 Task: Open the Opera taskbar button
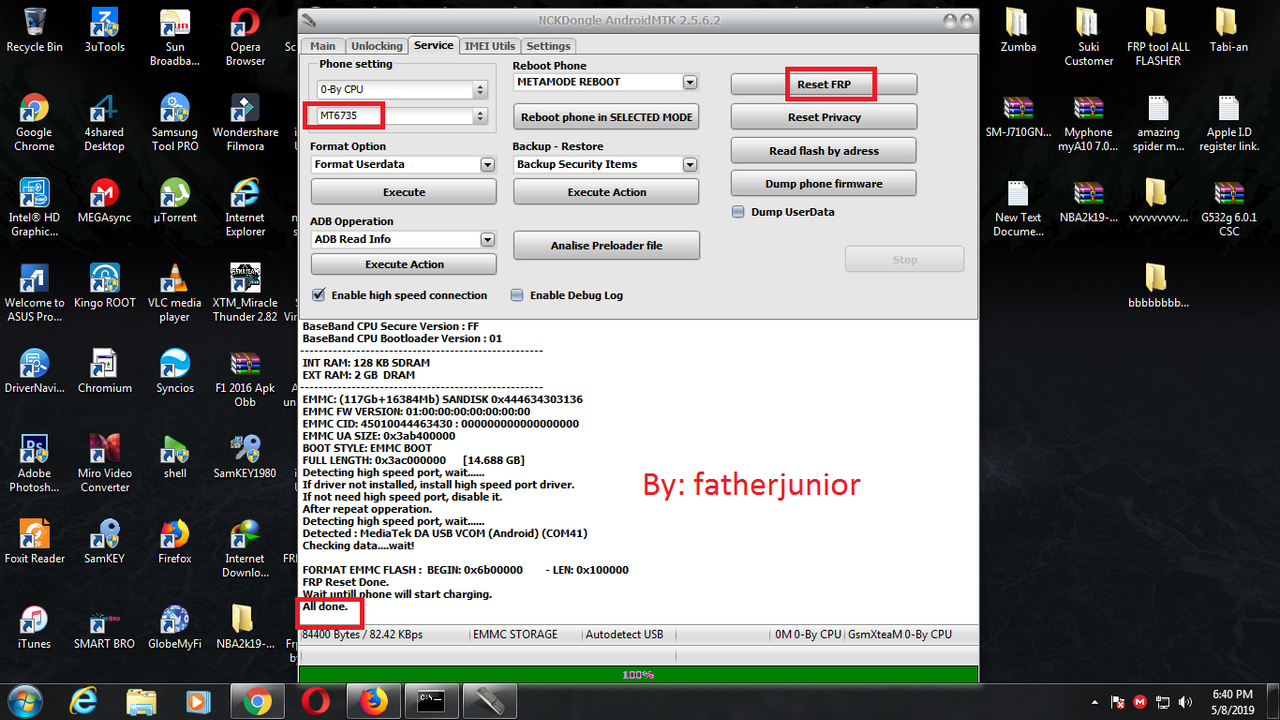316,701
